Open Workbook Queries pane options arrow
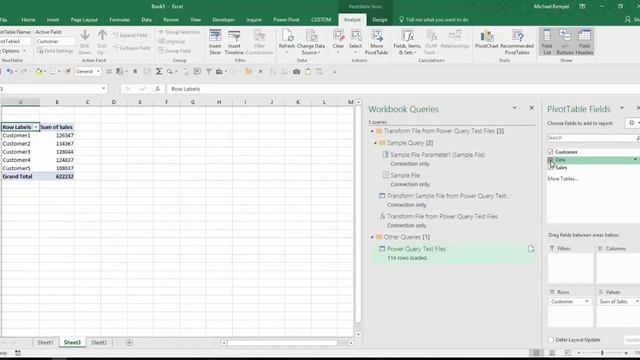The height and width of the screenshot is (360, 640). [x=514, y=108]
